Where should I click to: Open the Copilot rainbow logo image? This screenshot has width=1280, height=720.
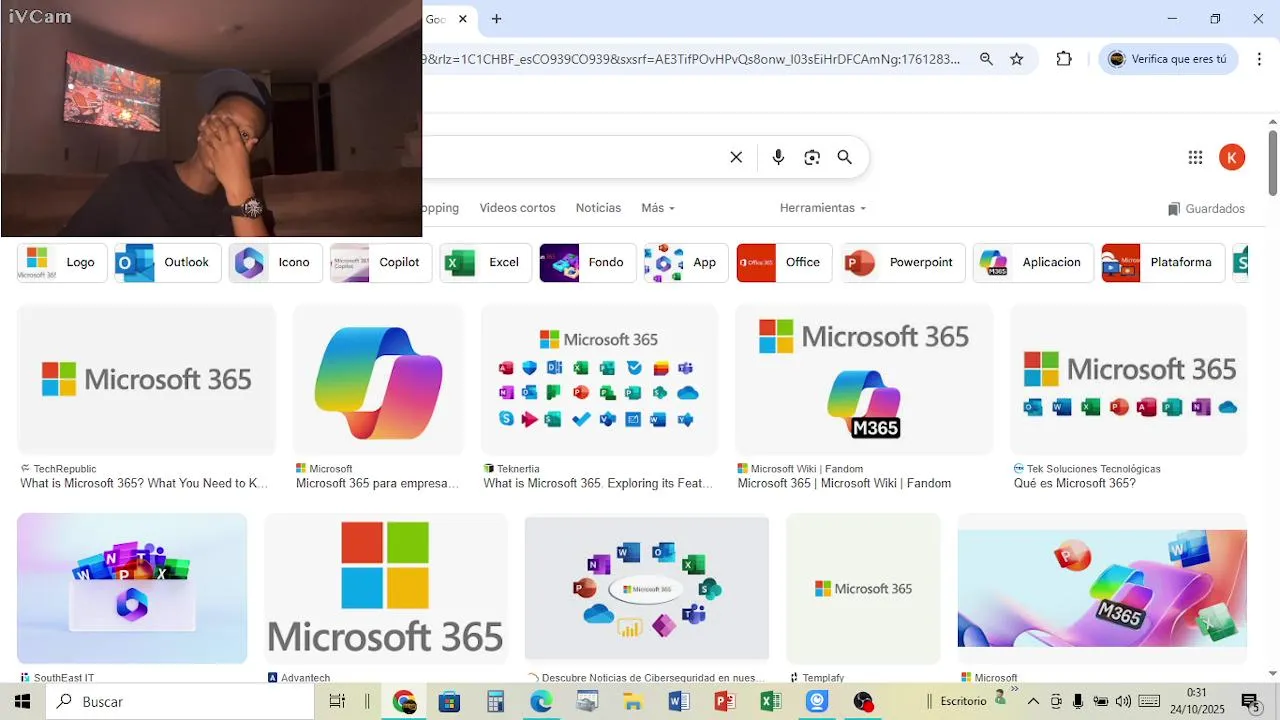click(x=378, y=380)
